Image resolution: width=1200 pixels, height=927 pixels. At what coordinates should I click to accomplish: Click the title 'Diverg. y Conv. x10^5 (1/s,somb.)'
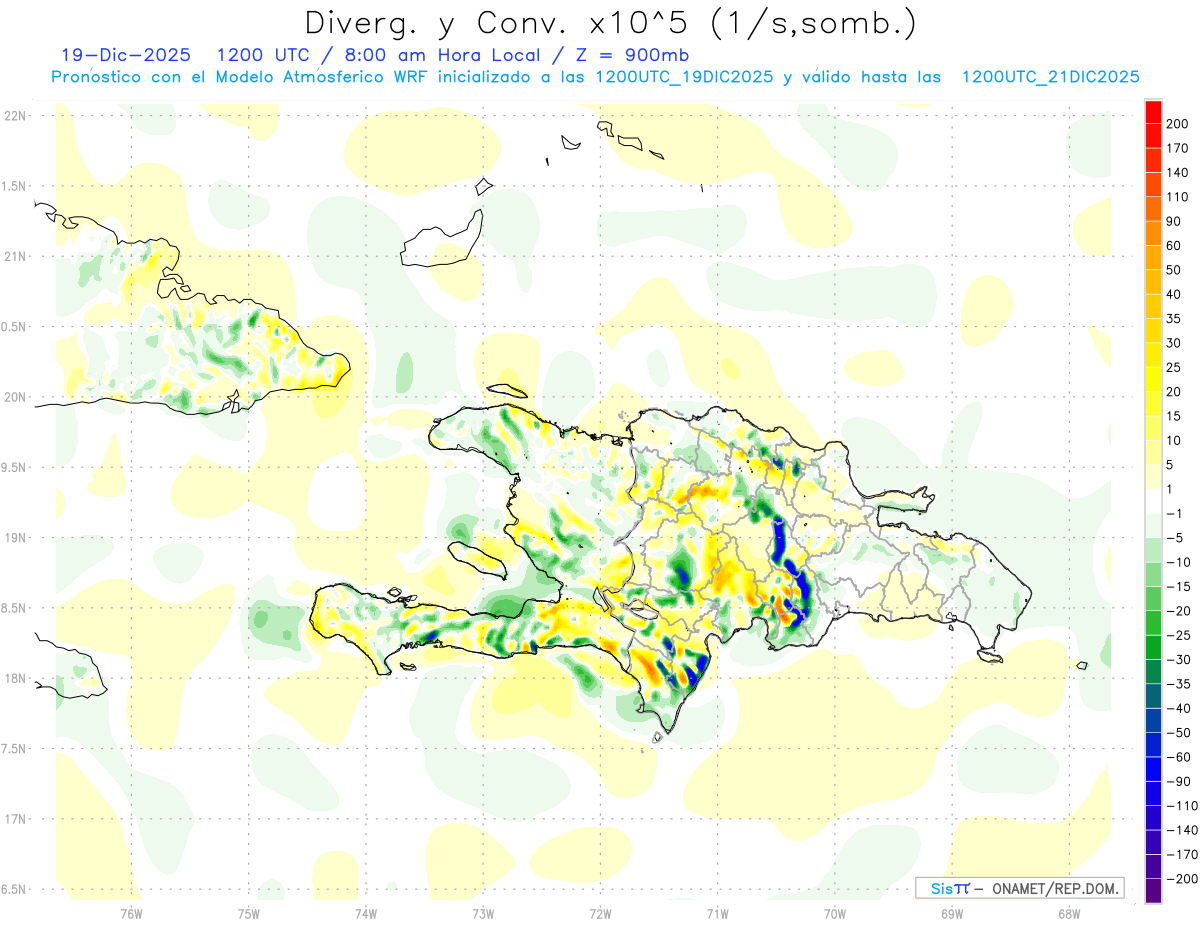coord(609,24)
